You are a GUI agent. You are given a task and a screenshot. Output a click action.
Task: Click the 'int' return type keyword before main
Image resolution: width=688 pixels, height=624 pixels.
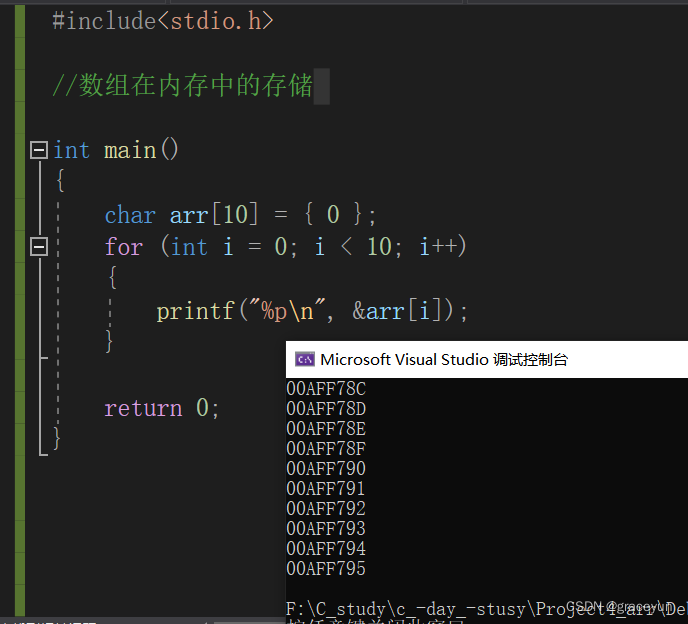(72, 151)
